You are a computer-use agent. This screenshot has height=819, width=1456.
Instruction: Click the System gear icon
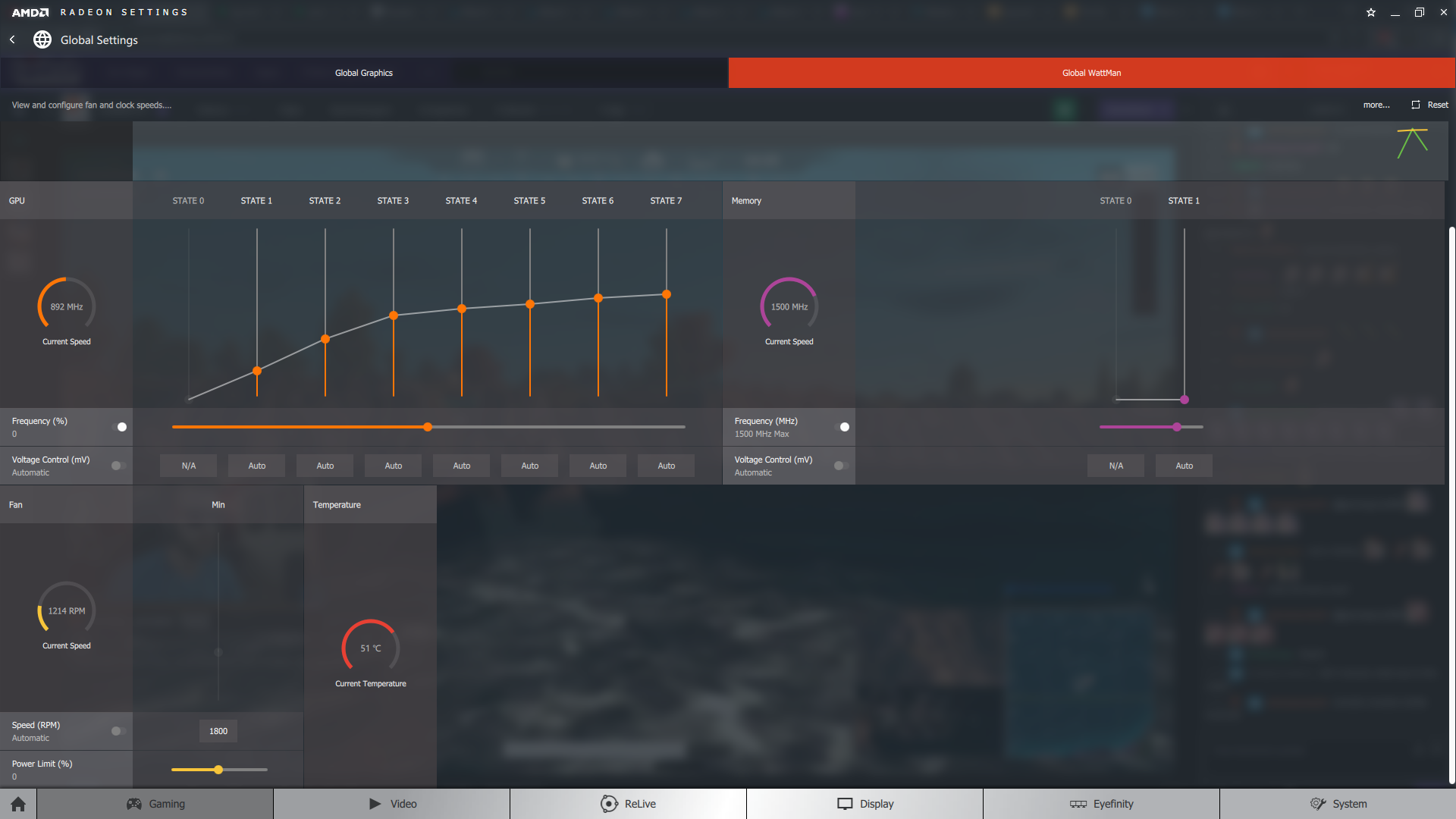click(x=1318, y=804)
